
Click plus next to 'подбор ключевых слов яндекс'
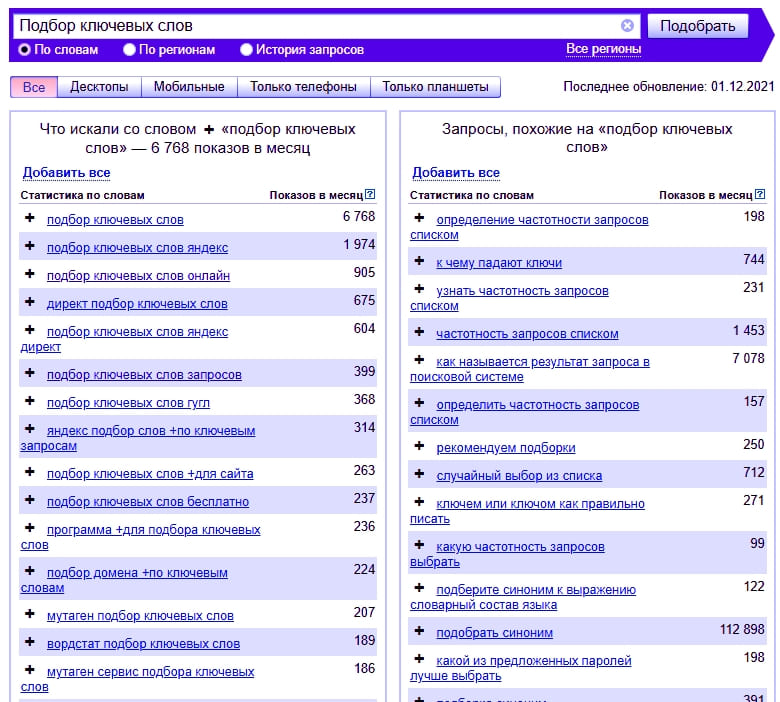tap(30, 245)
